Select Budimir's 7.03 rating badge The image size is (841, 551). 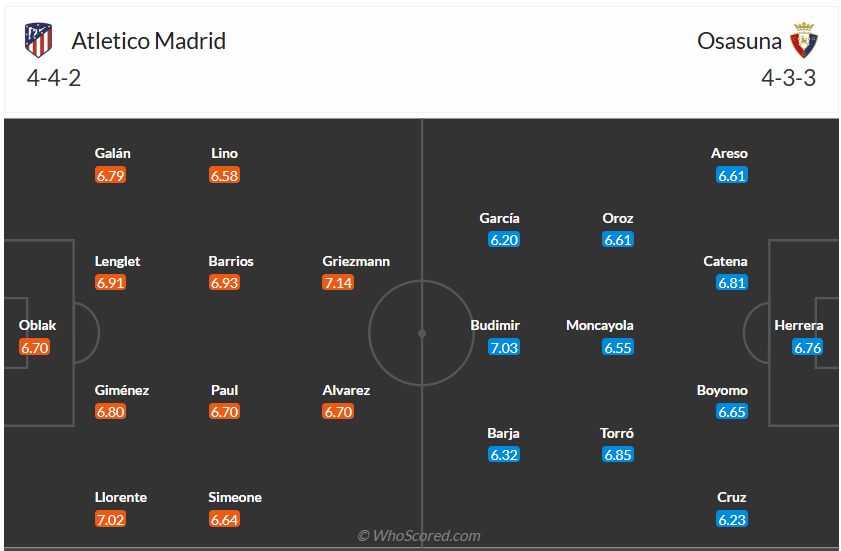tap(504, 347)
